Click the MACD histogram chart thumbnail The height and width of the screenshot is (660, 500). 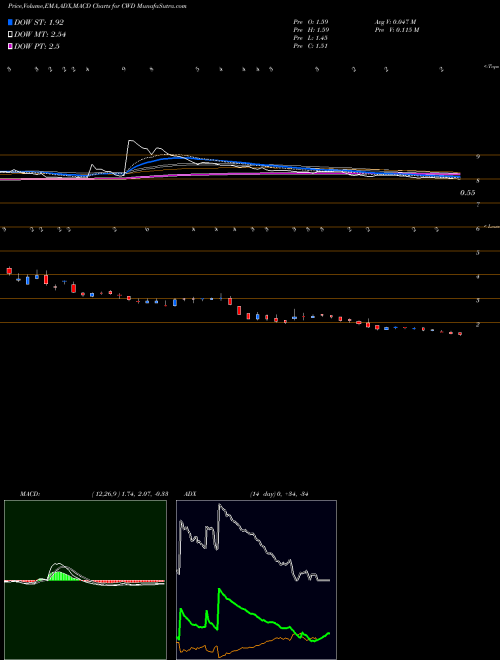(85, 580)
